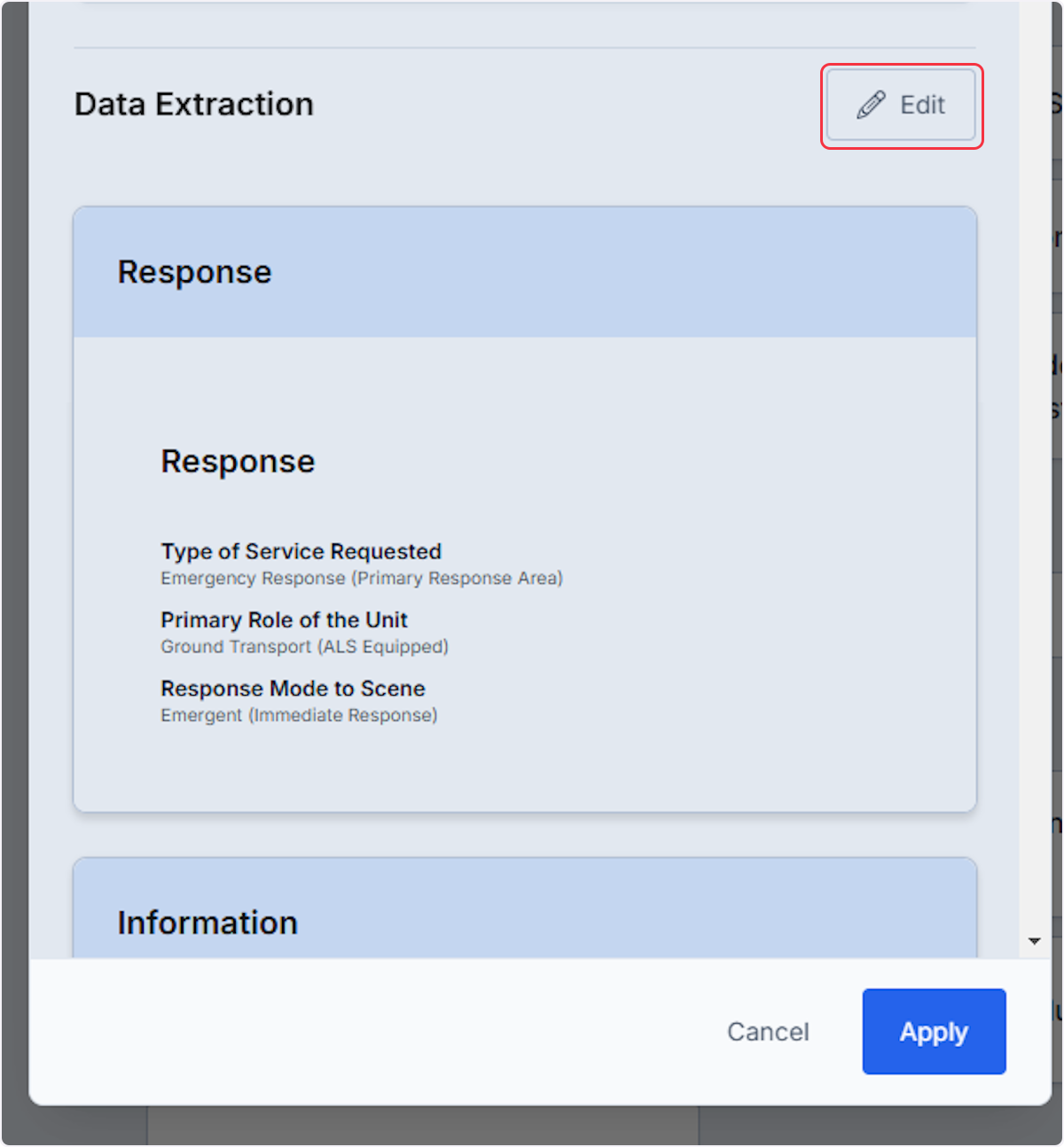Select Emergent (Immediate Response) value
The width and height of the screenshot is (1064, 1147).
point(300,715)
